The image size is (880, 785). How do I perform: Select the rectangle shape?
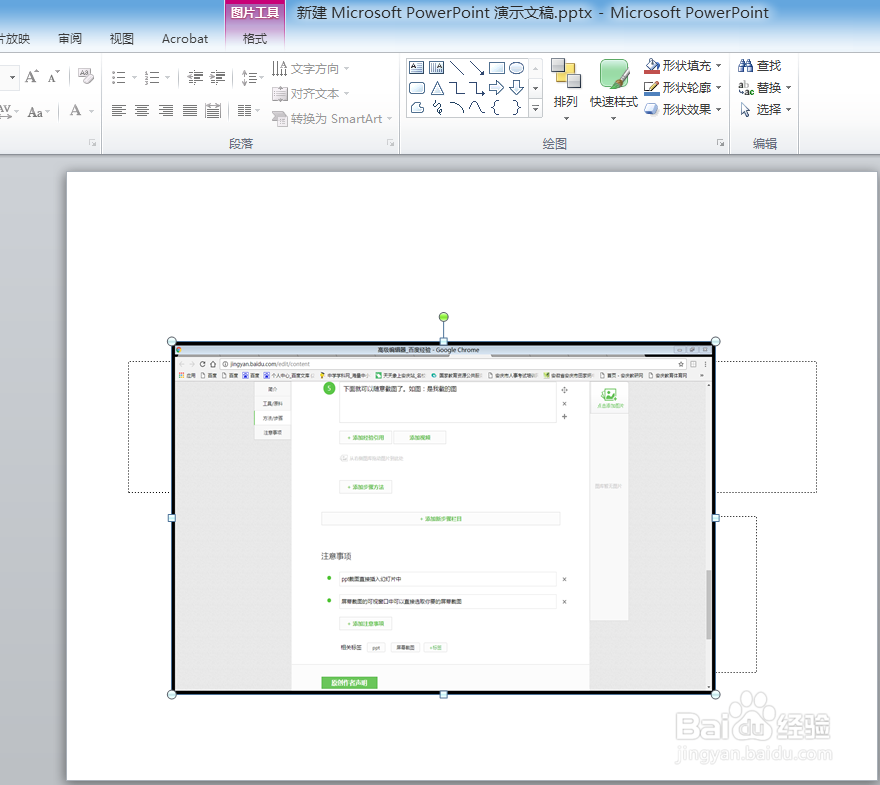(x=497, y=68)
